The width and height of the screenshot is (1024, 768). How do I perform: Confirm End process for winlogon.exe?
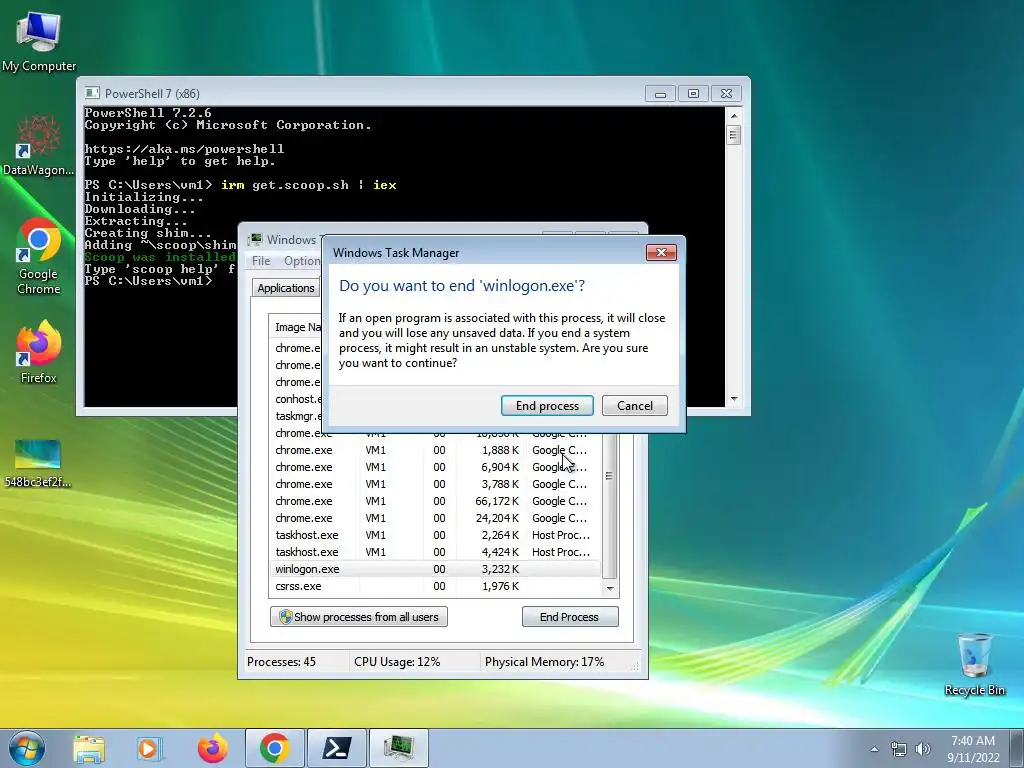[x=547, y=406]
